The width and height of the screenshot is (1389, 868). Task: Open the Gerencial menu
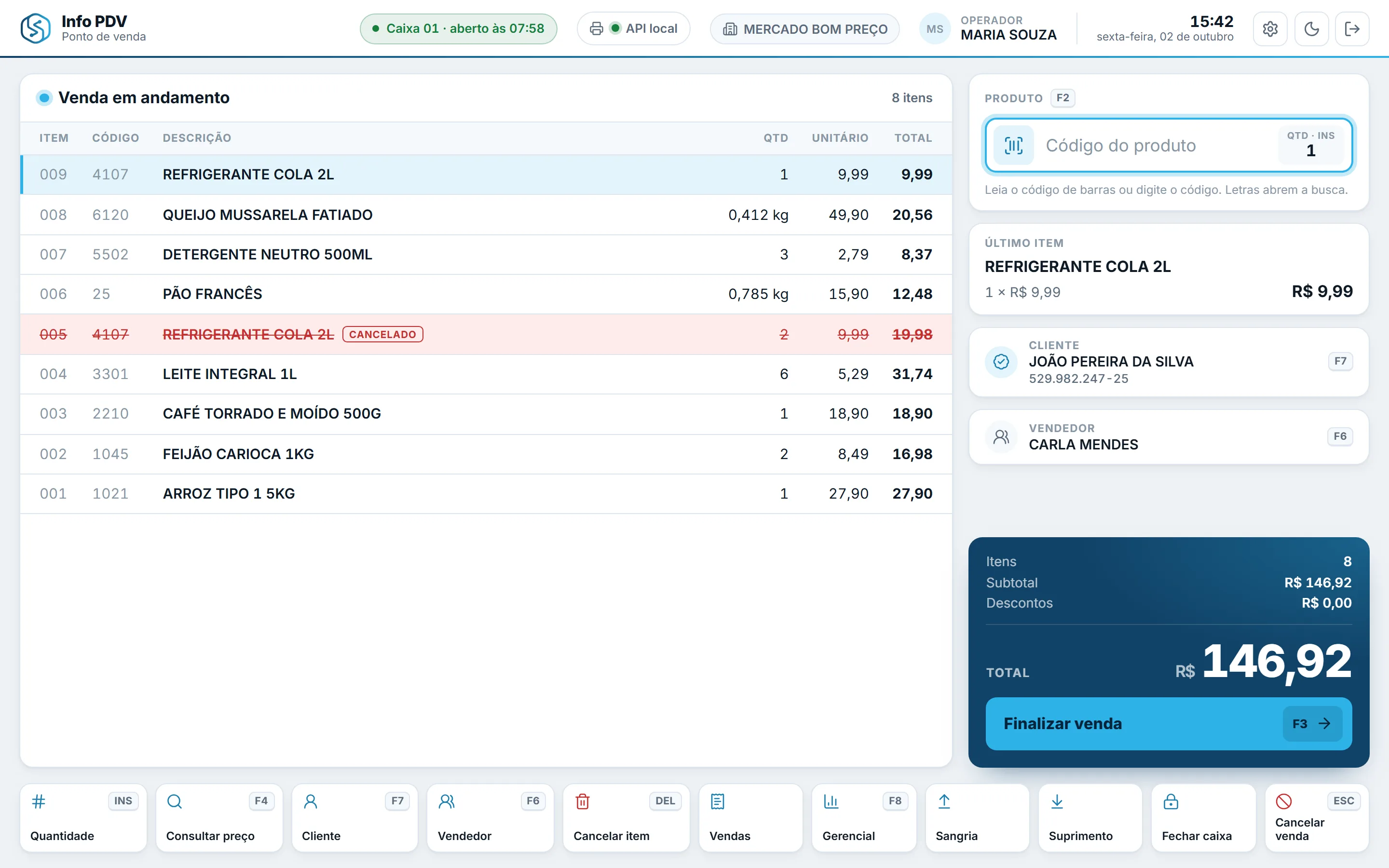[x=864, y=817]
